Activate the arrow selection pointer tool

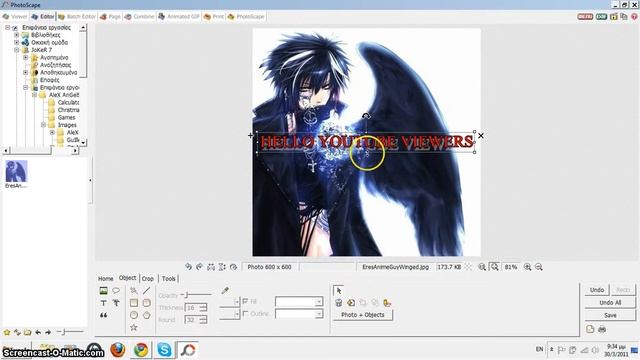pos(338,291)
